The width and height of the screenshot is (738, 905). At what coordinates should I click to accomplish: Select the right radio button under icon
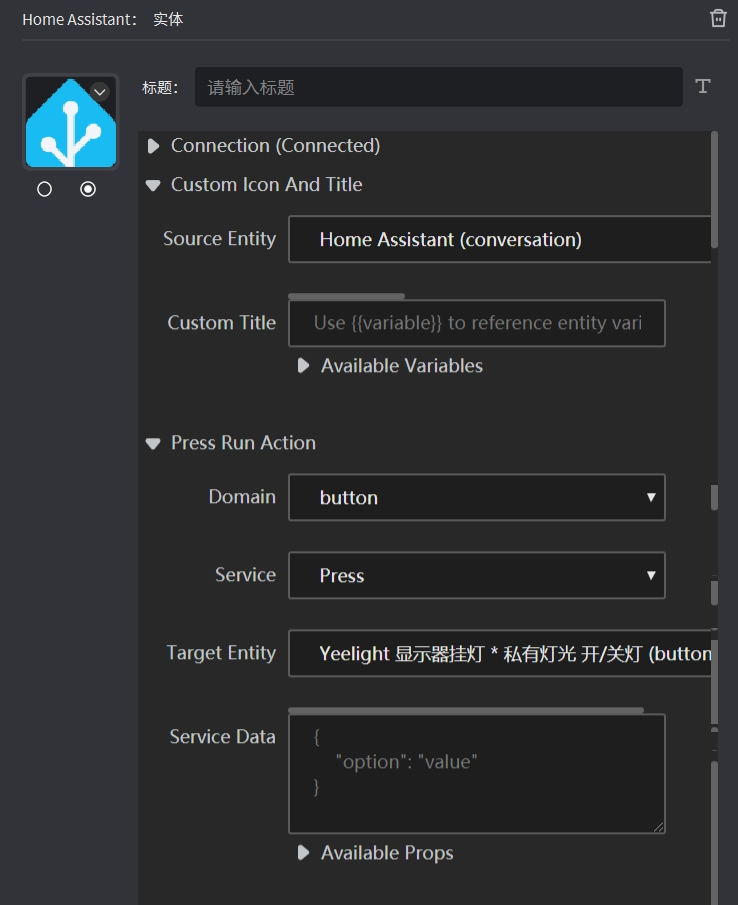click(x=88, y=189)
